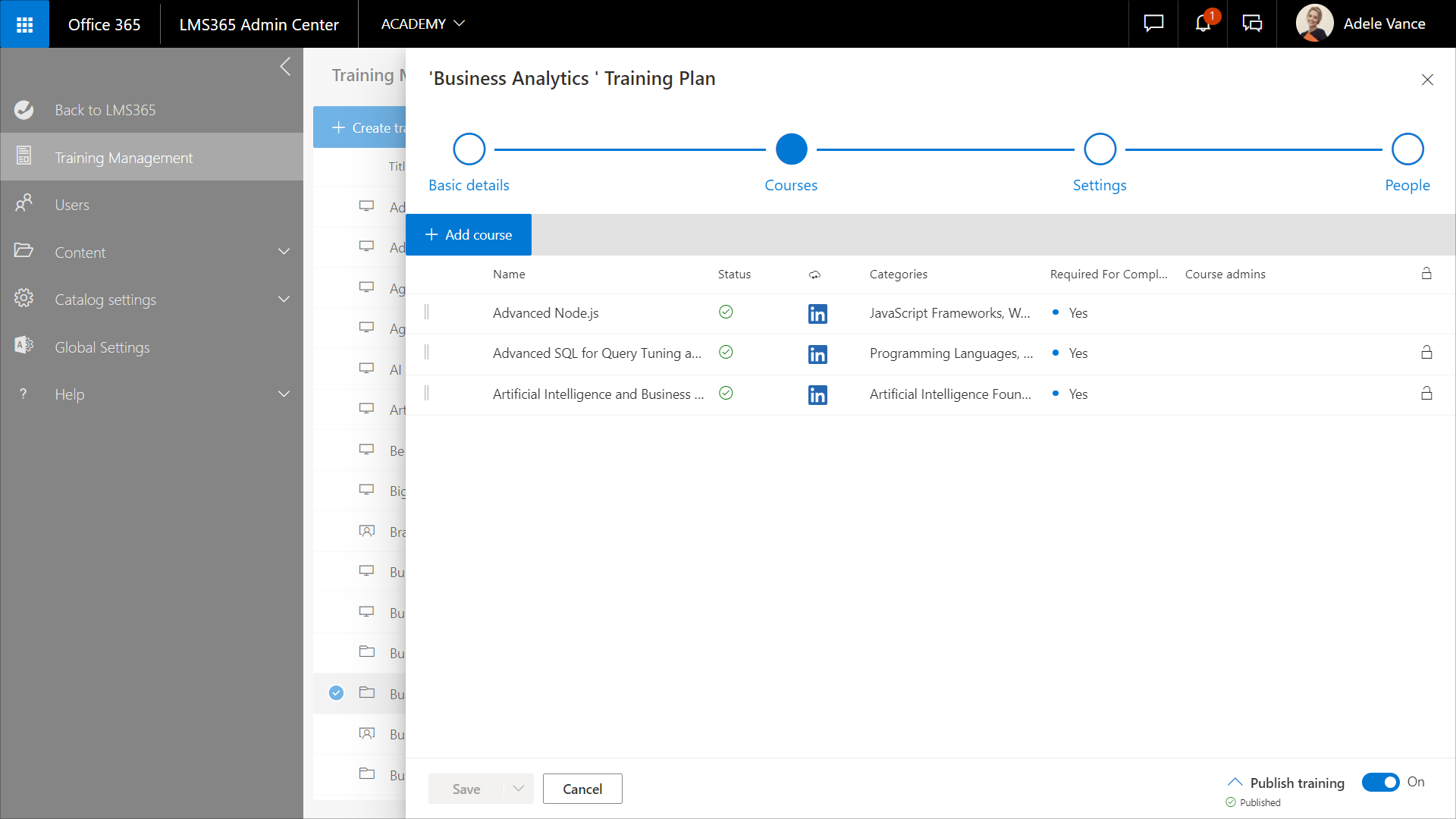Grab drag handle of Advanced Node.js row
The image size is (1456, 819).
[x=426, y=312]
